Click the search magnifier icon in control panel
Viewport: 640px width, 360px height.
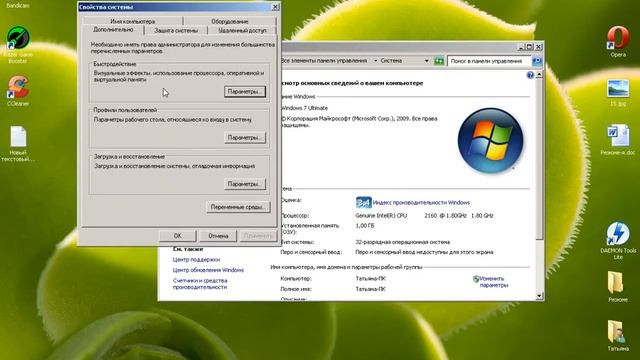pyautogui.click(x=537, y=61)
